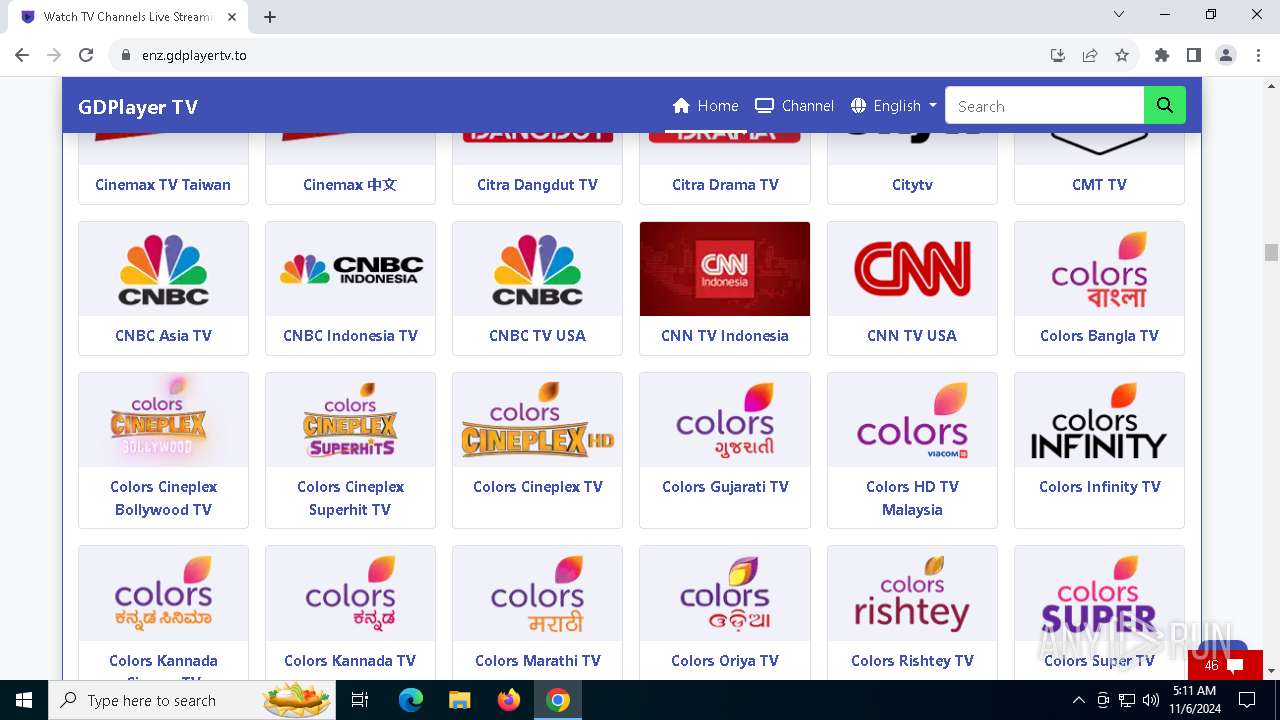Click the Cinemax TV Taiwan link

(x=163, y=184)
